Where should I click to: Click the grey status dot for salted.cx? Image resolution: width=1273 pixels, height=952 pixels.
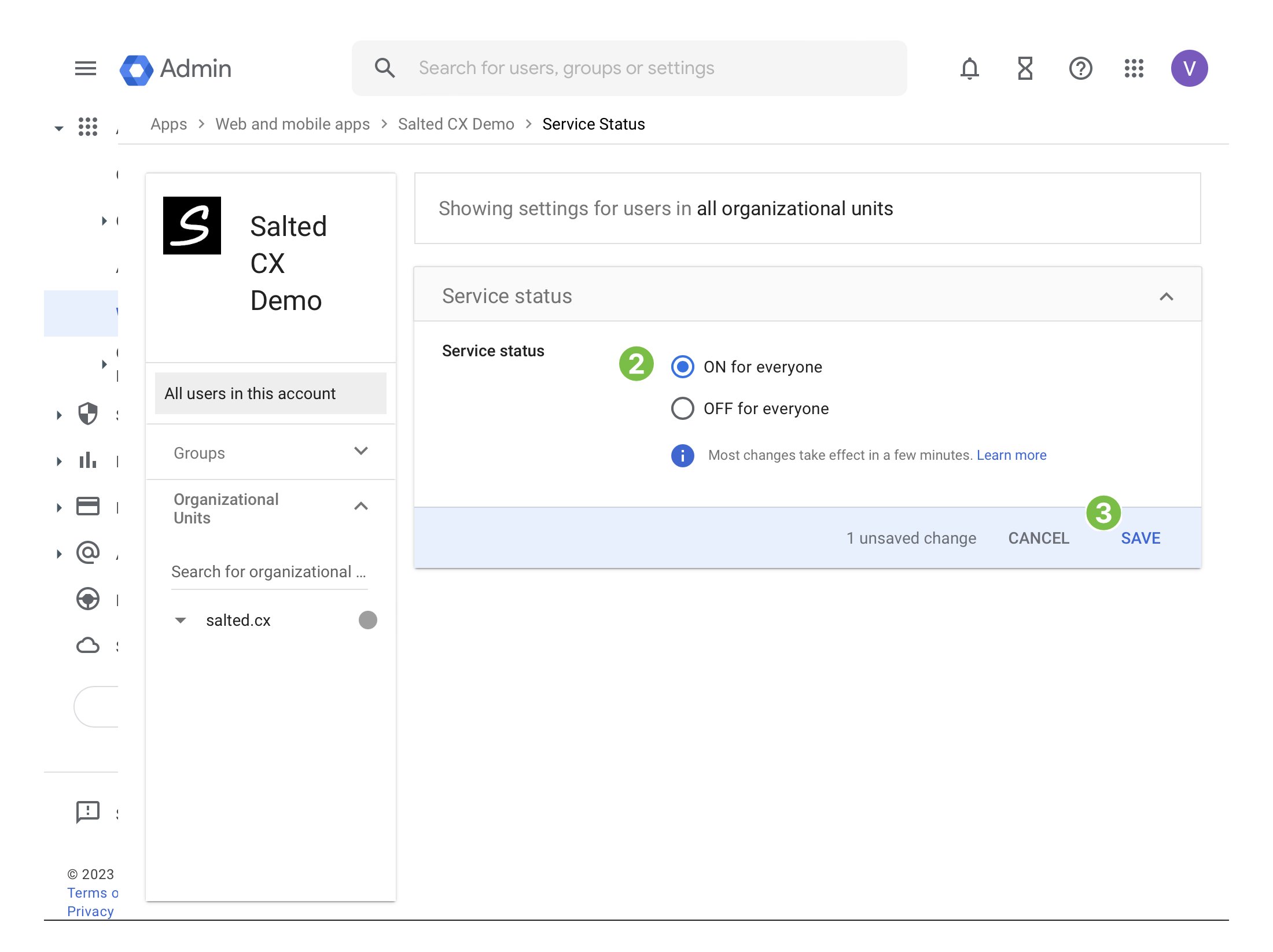pos(368,620)
